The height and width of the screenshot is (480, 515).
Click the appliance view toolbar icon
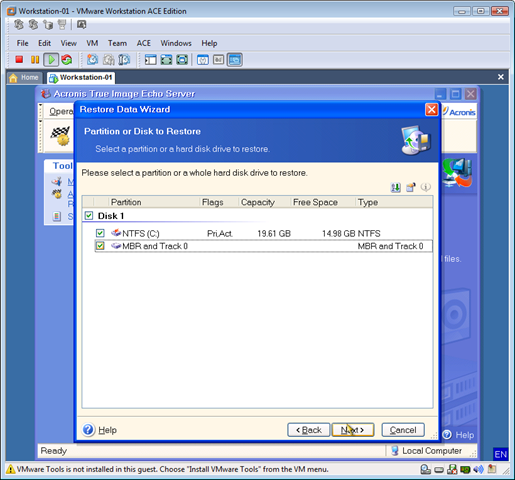(218, 60)
